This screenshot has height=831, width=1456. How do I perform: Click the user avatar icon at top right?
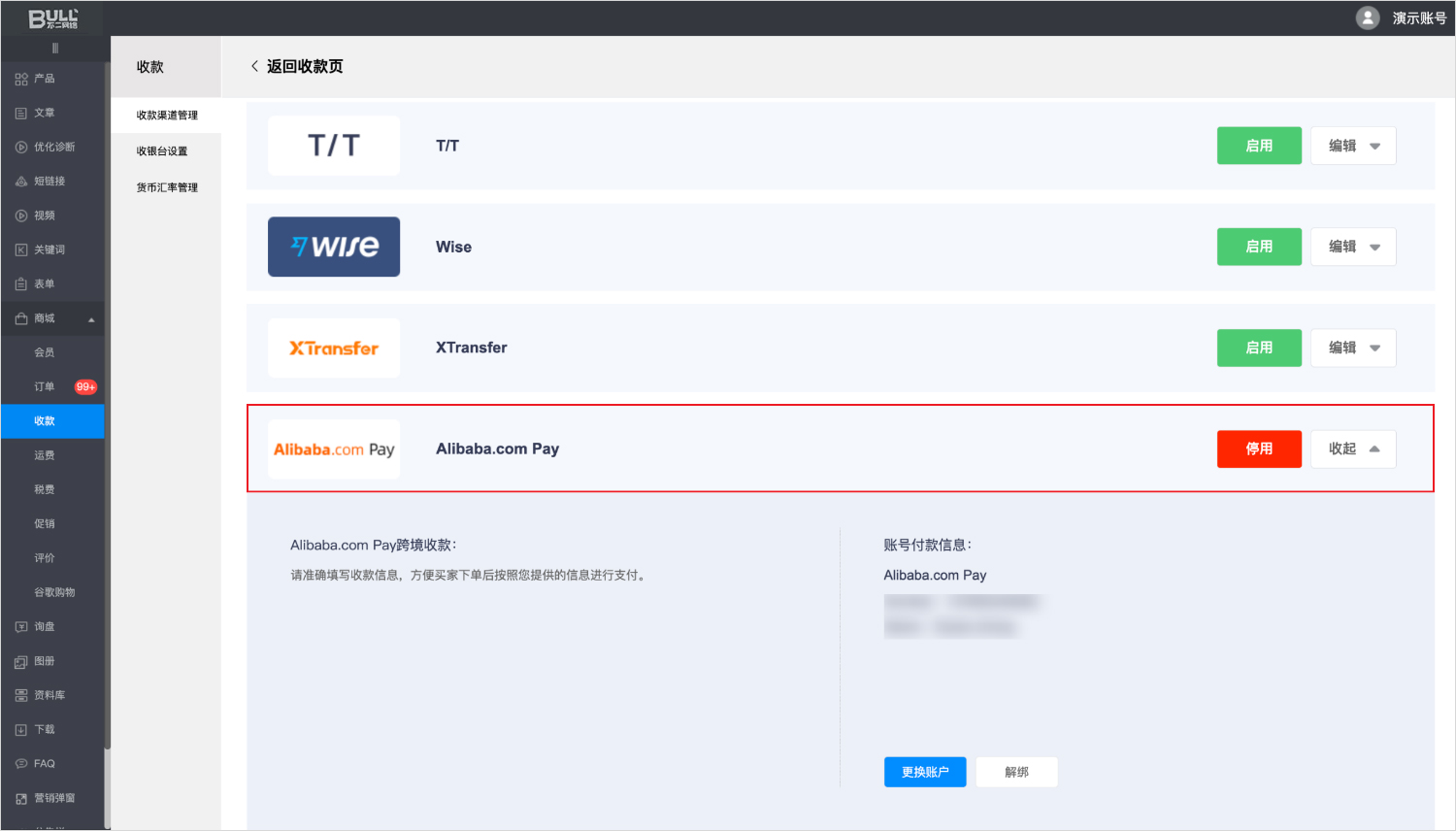(1368, 17)
